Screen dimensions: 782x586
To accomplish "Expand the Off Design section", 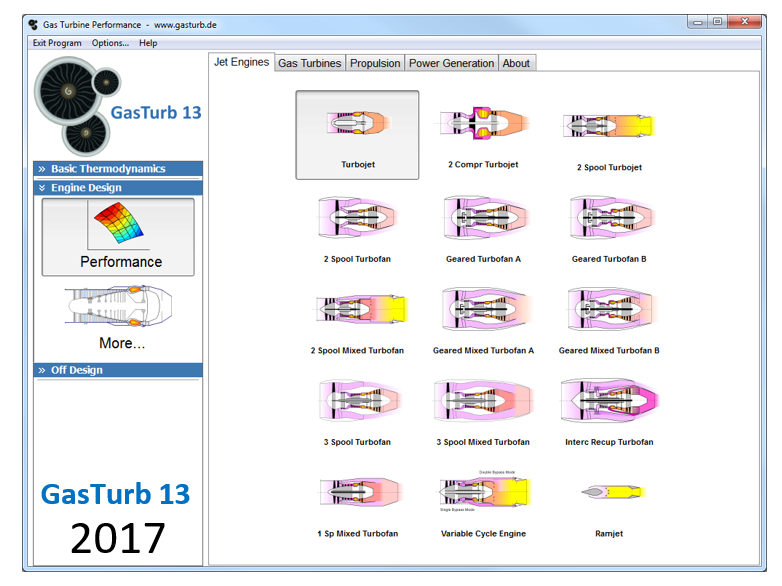I will click(x=118, y=370).
